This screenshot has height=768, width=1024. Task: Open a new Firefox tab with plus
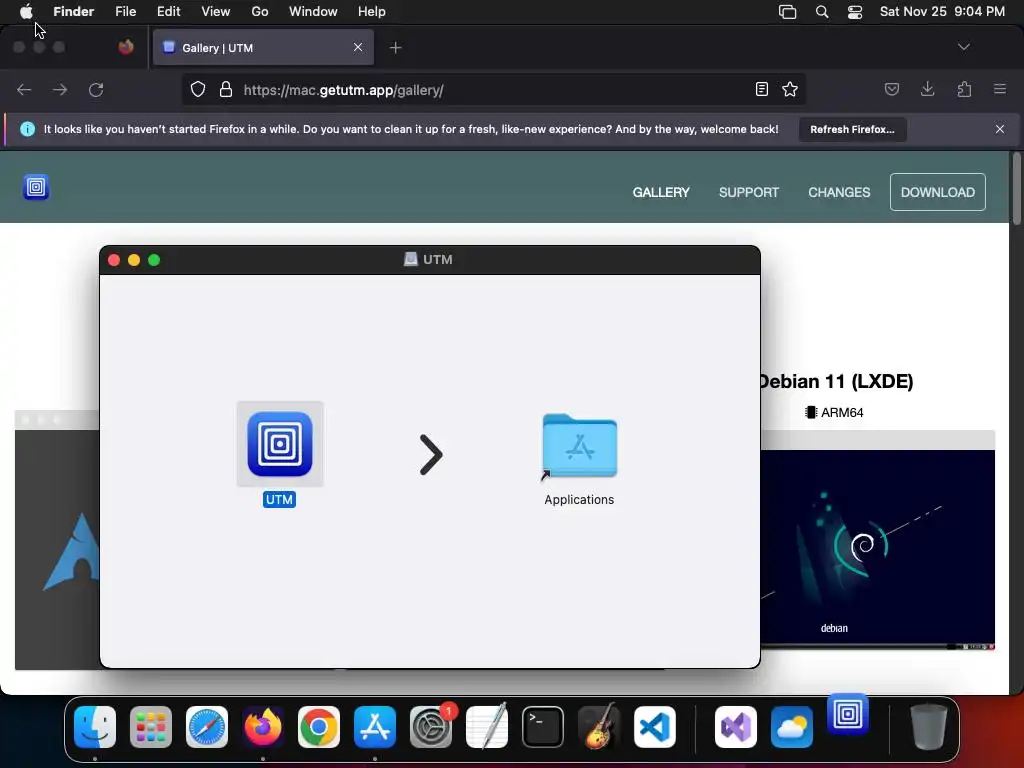pos(395,48)
